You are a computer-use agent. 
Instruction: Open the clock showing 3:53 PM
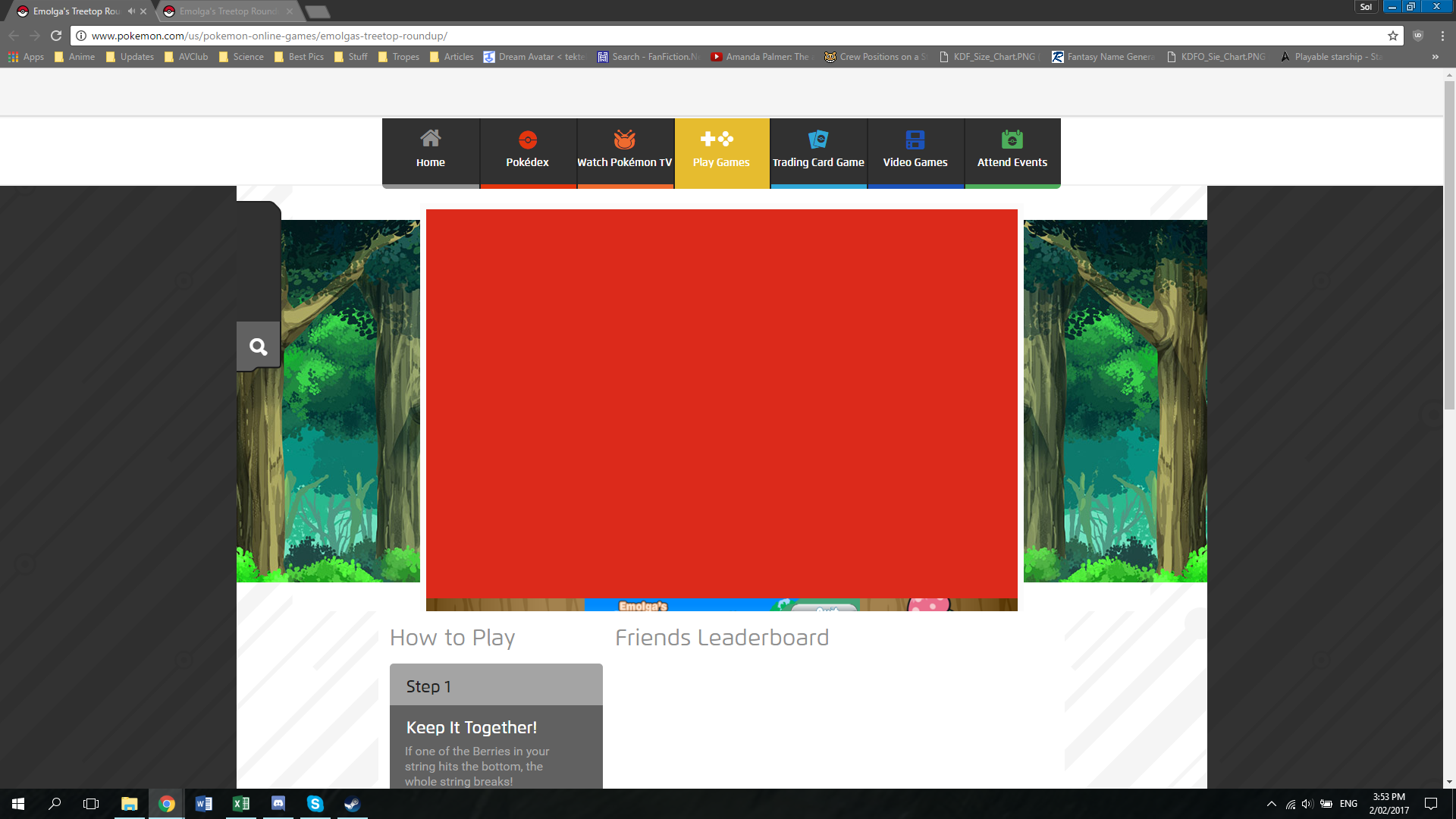point(1389,804)
